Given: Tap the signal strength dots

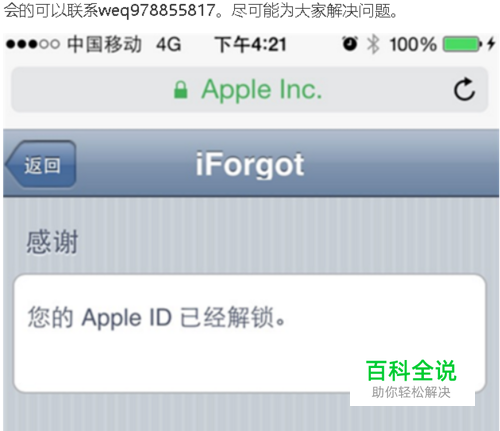Looking at the screenshot, I should tap(33, 44).
